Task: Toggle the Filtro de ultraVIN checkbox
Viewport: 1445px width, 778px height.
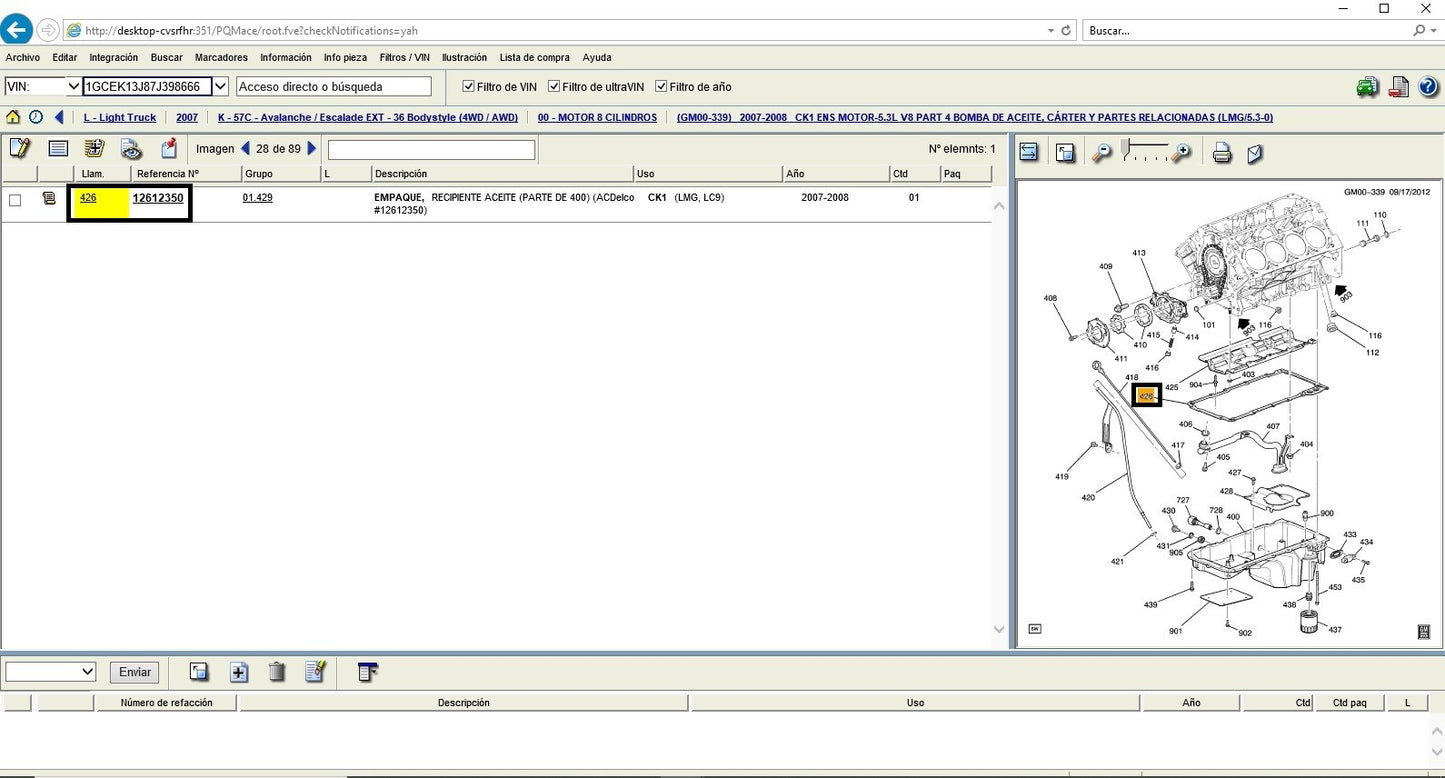Action: pos(554,87)
